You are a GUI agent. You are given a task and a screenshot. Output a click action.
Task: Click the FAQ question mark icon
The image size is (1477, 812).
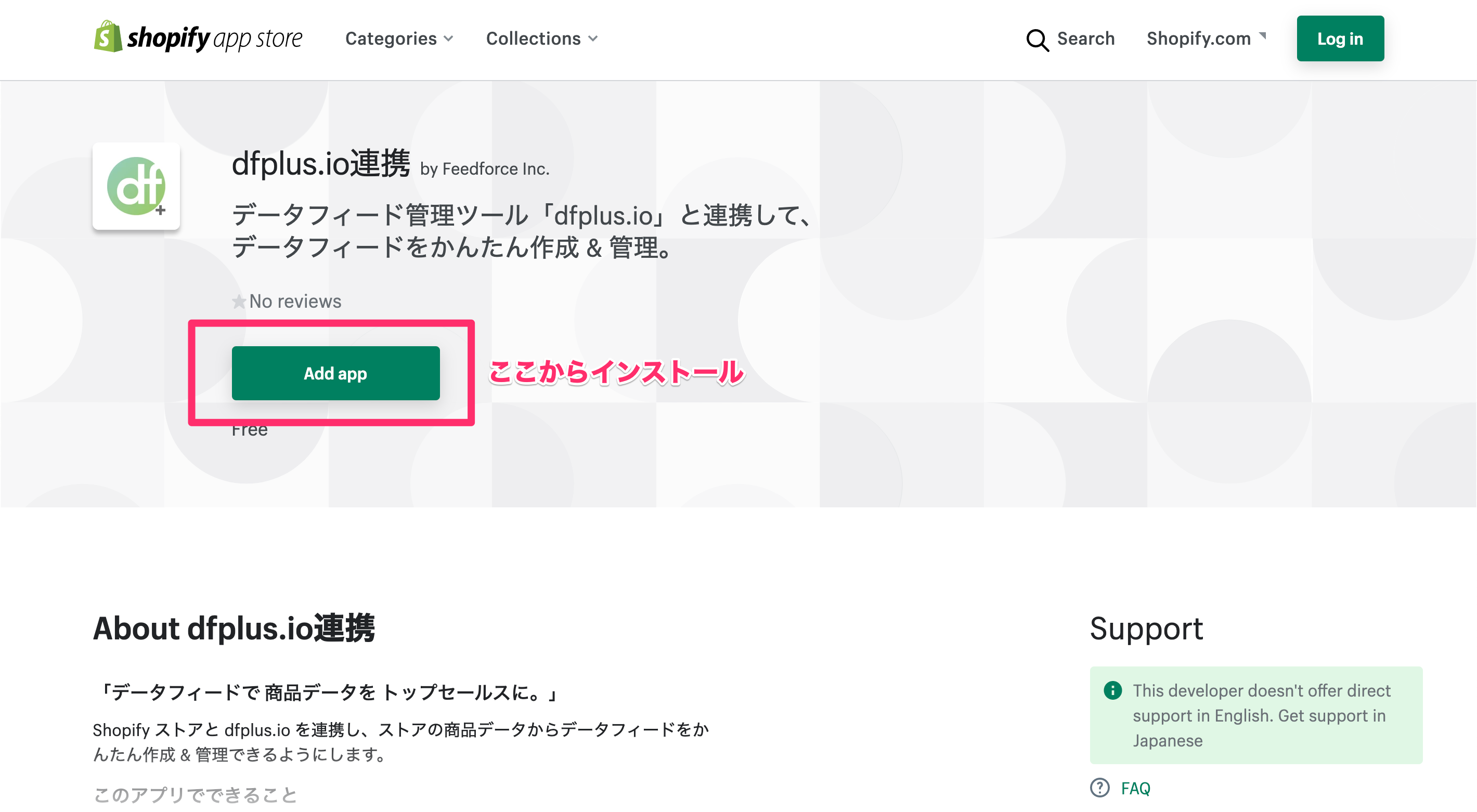tap(1100, 788)
